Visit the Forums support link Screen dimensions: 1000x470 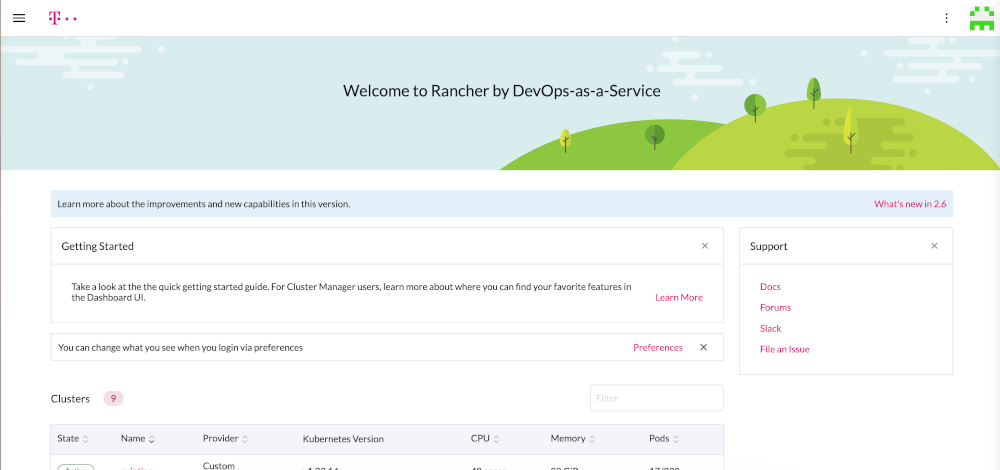pyautogui.click(x=775, y=307)
